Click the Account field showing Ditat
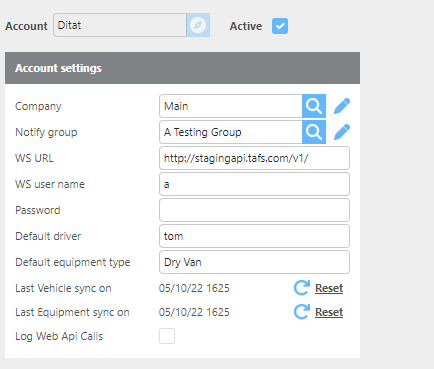The height and width of the screenshot is (369, 434). click(x=120, y=25)
